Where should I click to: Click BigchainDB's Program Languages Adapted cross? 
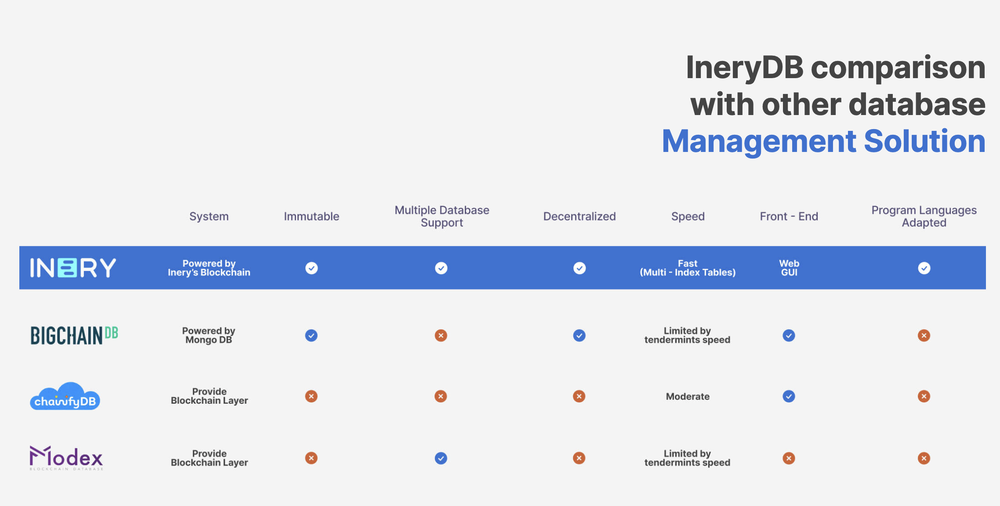923,335
